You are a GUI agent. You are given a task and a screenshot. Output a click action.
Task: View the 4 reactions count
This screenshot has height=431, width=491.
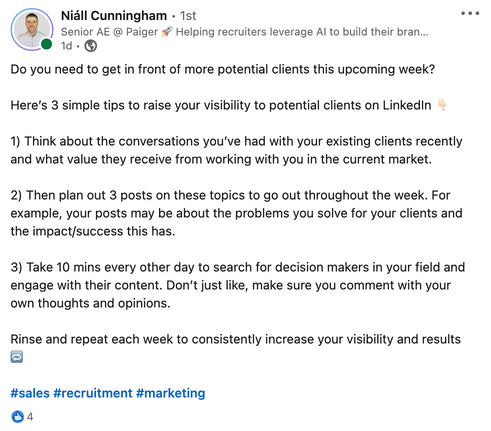pyautogui.click(x=30, y=417)
